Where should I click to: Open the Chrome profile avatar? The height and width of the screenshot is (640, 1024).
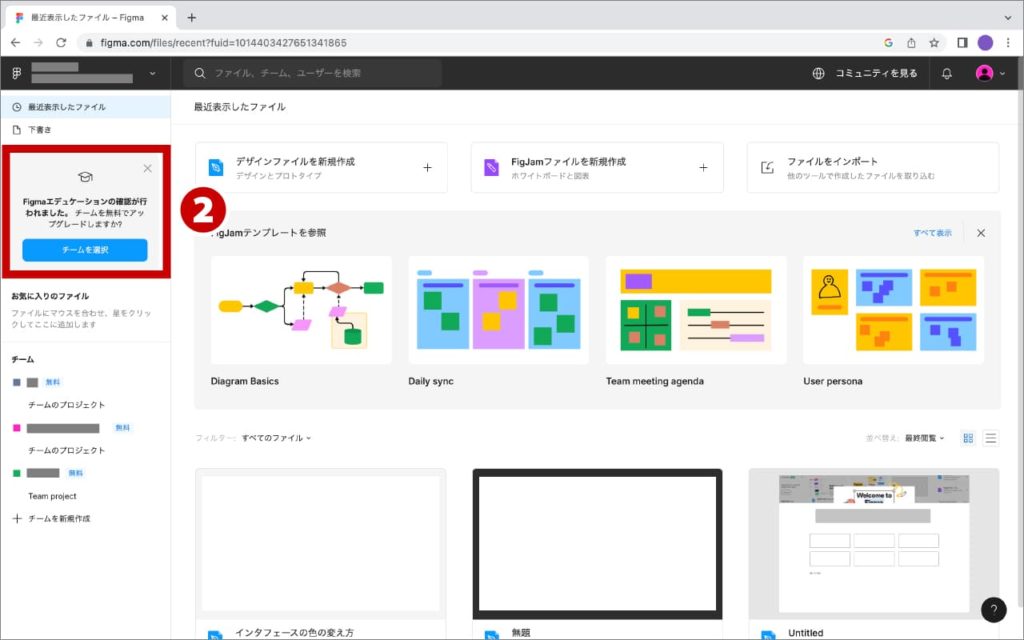coord(985,43)
